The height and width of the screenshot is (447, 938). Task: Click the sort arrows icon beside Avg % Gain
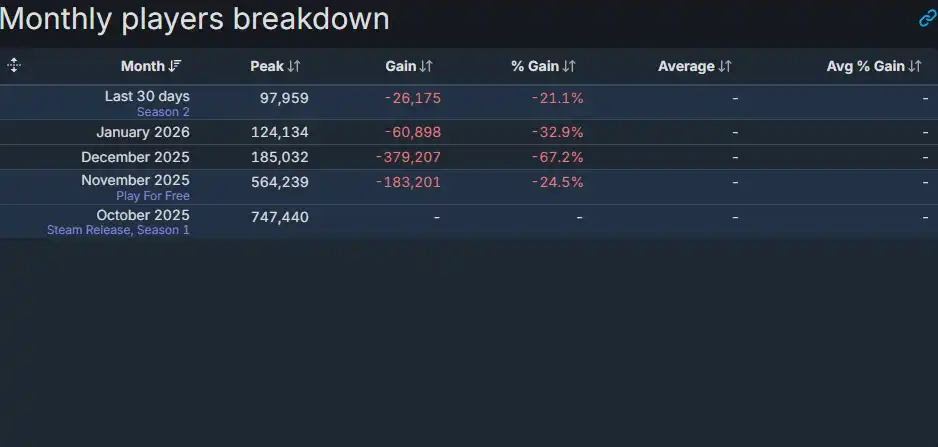tap(914, 67)
